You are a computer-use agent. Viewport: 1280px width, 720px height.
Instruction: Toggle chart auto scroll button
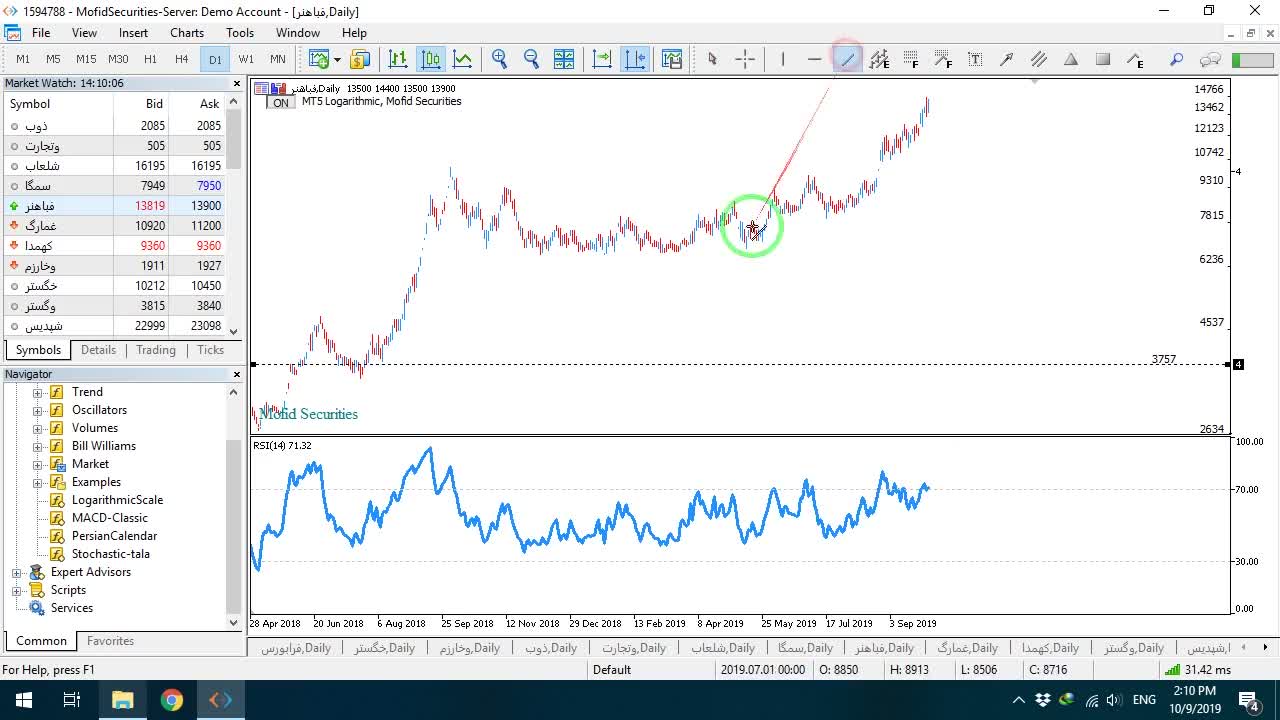602,59
